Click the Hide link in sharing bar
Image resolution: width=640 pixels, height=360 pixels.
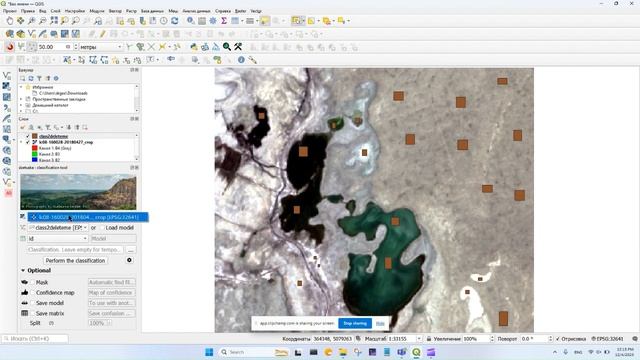(380, 323)
